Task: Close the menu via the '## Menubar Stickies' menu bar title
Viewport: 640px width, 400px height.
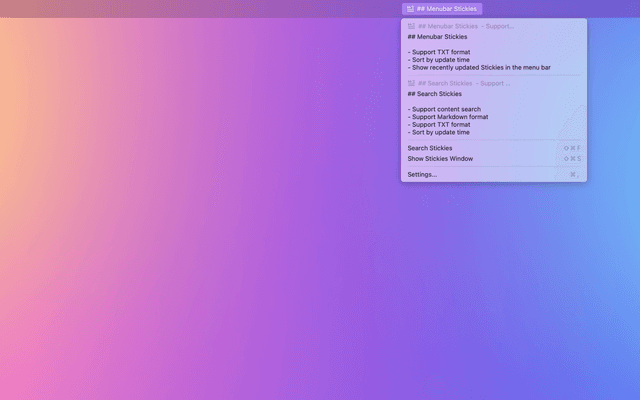Action: click(x=447, y=9)
